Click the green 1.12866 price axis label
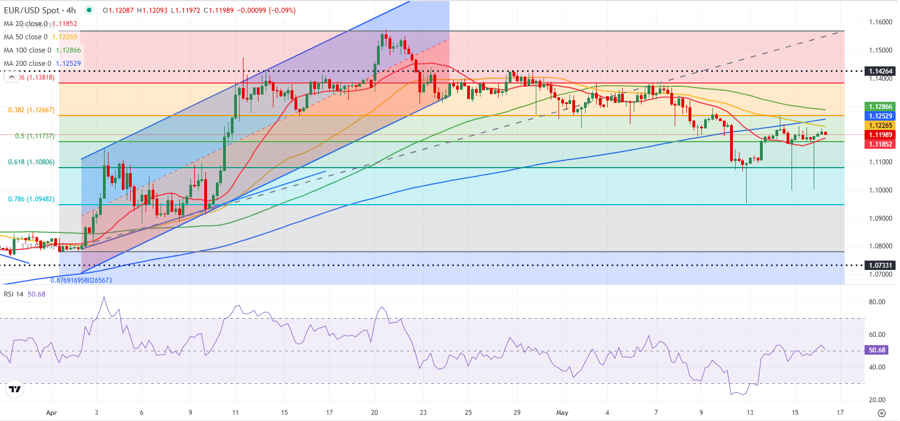The image size is (900, 421). pyautogui.click(x=877, y=107)
